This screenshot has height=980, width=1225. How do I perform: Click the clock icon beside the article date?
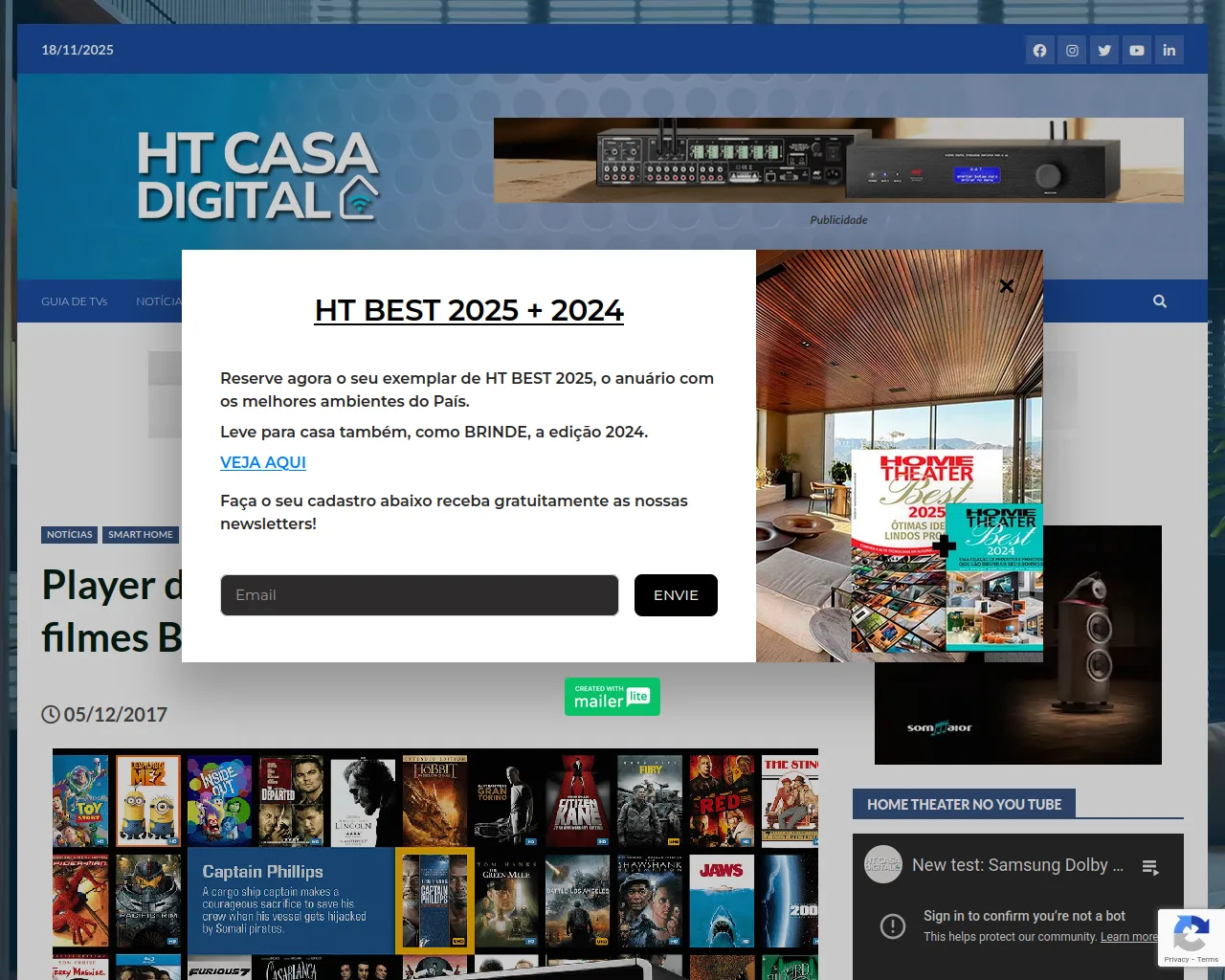point(50,714)
